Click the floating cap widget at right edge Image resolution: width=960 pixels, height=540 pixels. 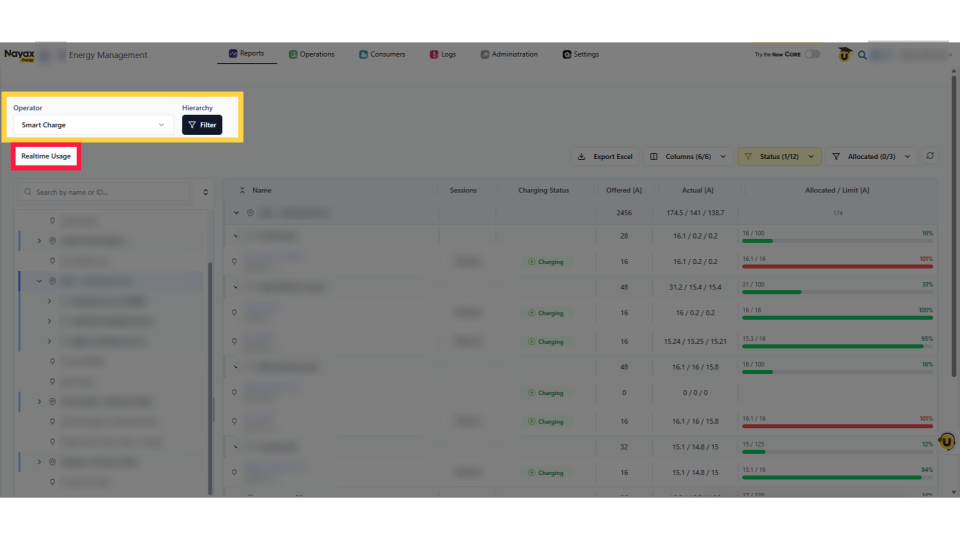[947, 441]
